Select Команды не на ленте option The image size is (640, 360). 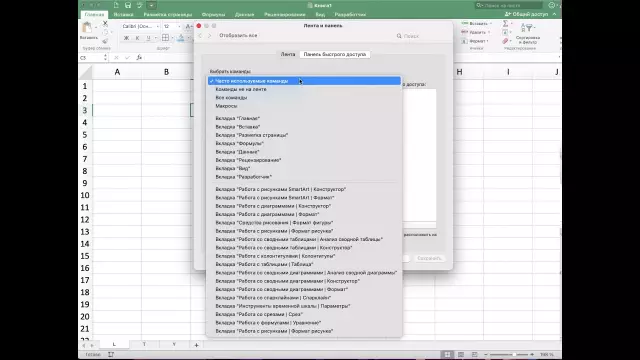(x=304, y=89)
